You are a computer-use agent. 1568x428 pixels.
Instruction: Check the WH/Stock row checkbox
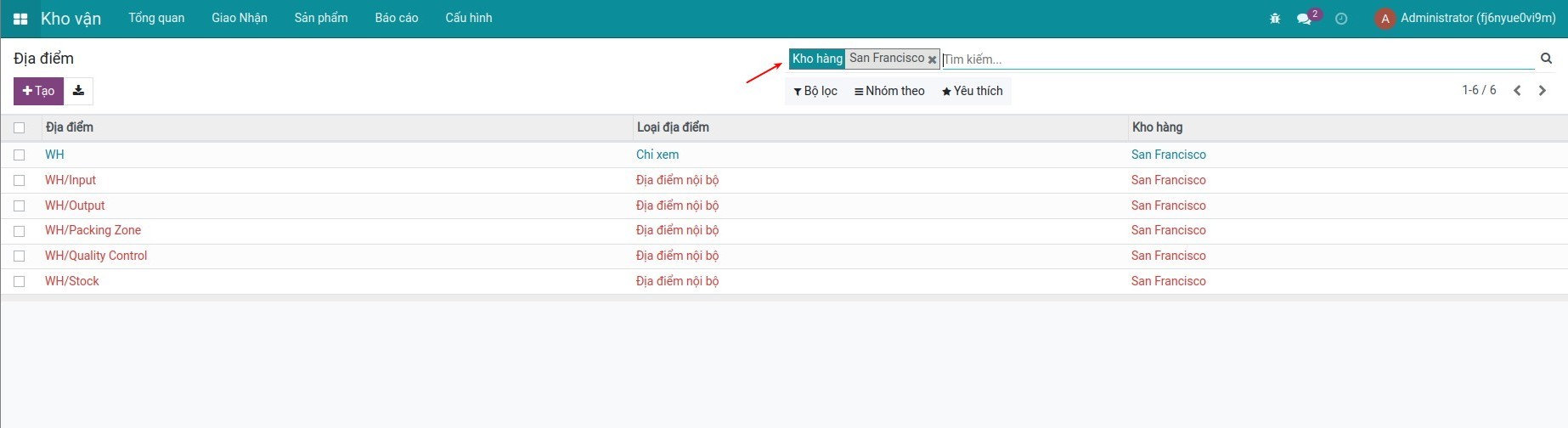[x=20, y=282]
